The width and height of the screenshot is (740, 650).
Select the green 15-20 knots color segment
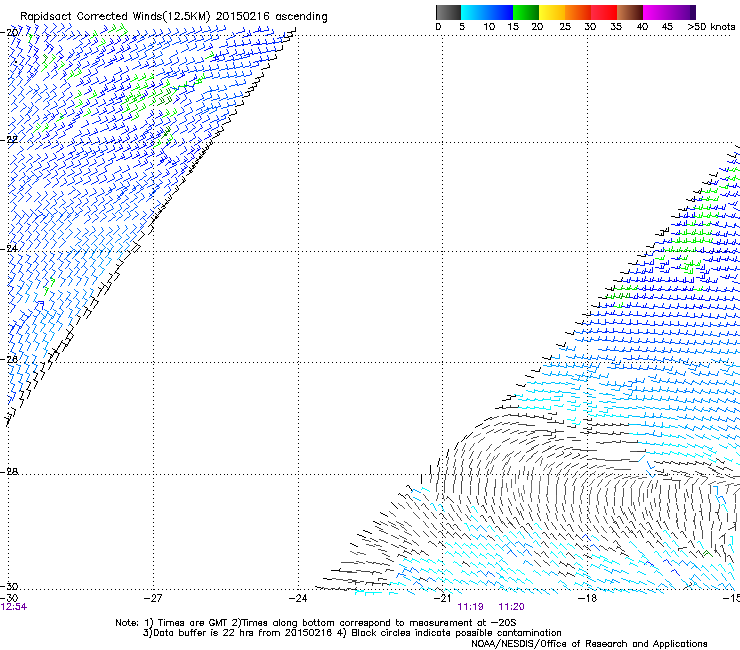coord(526,12)
